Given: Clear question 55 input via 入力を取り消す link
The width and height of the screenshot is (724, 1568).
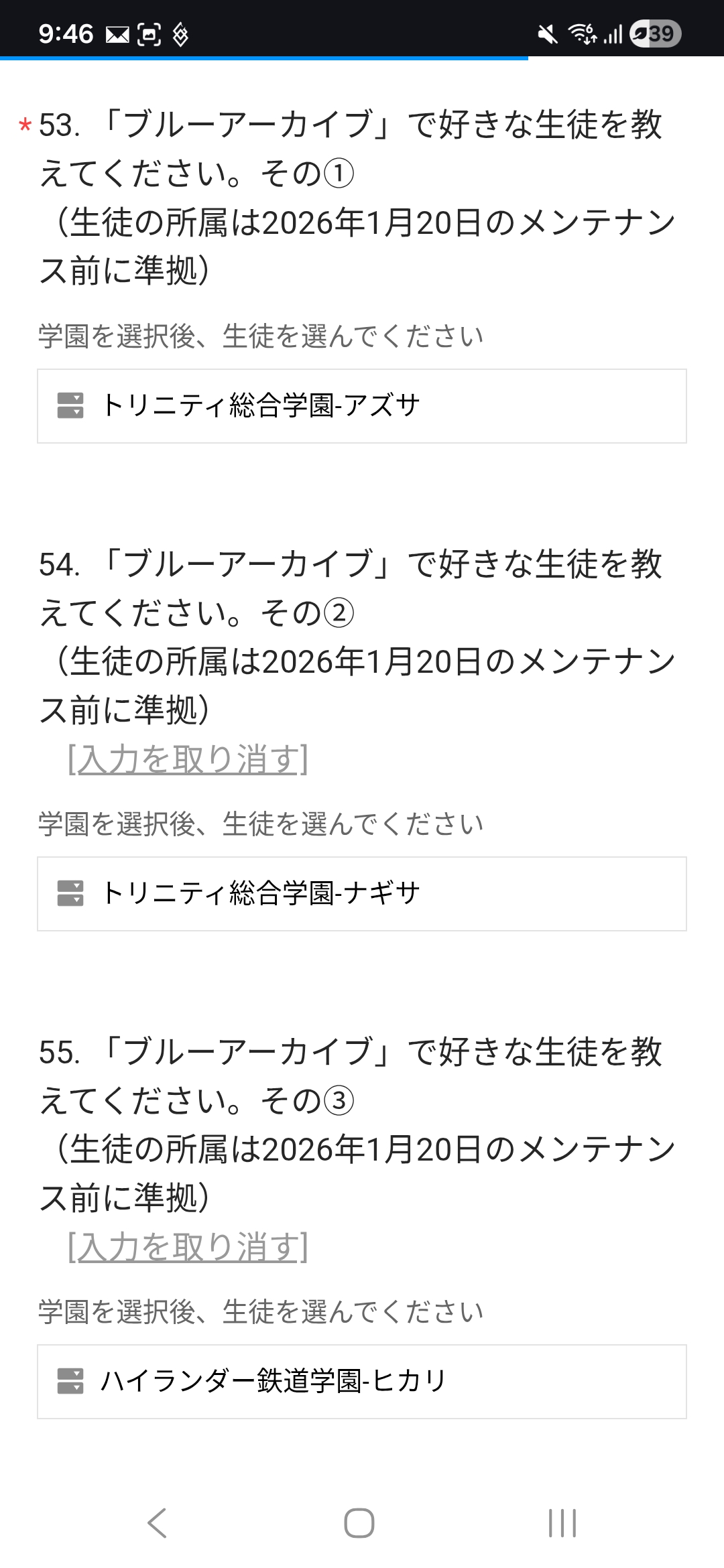Looking at the screenshot, I should 188,1248.
